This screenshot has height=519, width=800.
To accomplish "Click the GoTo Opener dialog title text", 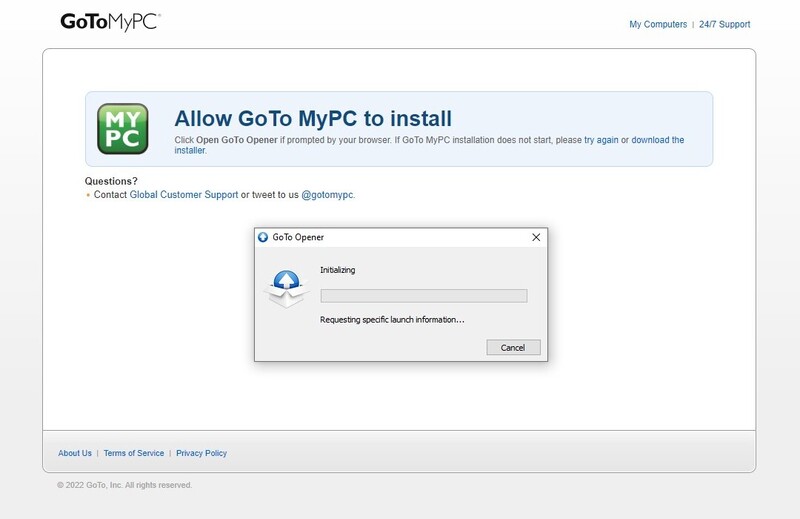I will click(298, 237).
